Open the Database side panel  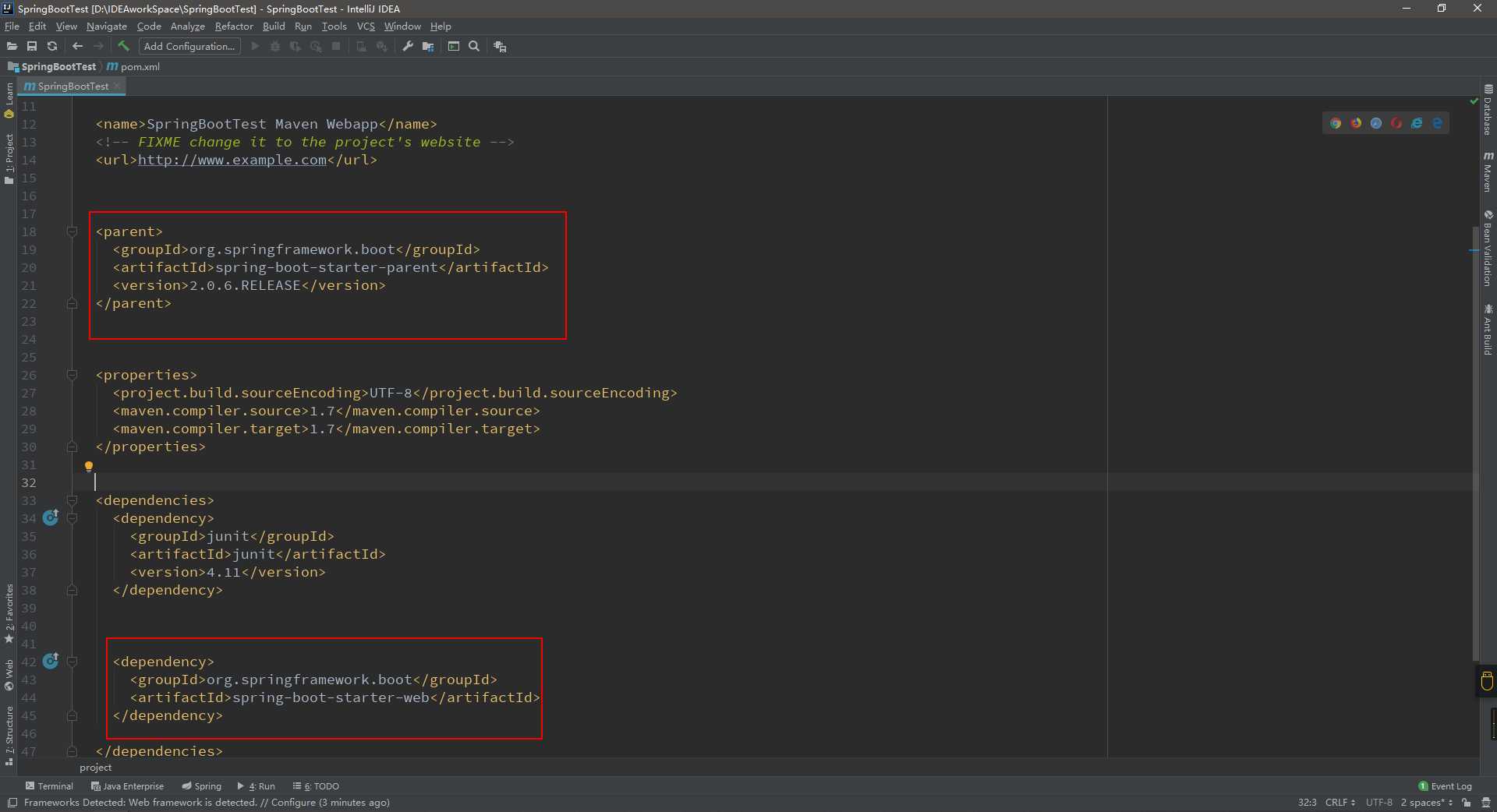(x=1488, y=109)
